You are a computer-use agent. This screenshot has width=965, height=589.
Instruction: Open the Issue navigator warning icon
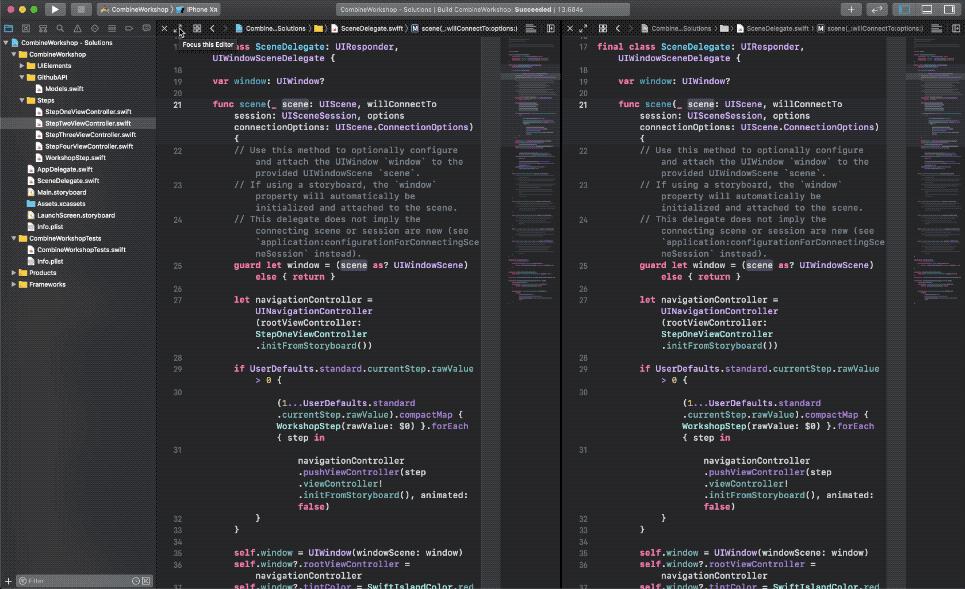[76, 28]
